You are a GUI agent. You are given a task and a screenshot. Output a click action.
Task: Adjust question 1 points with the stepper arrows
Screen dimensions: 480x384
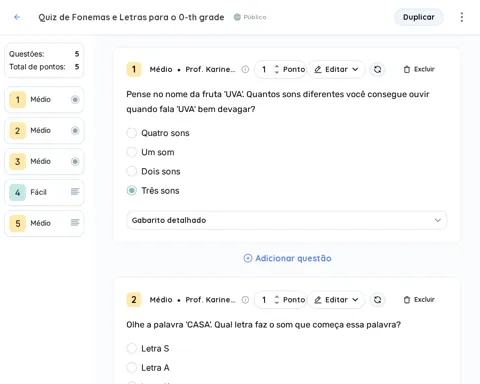click(x=276, y=69)
